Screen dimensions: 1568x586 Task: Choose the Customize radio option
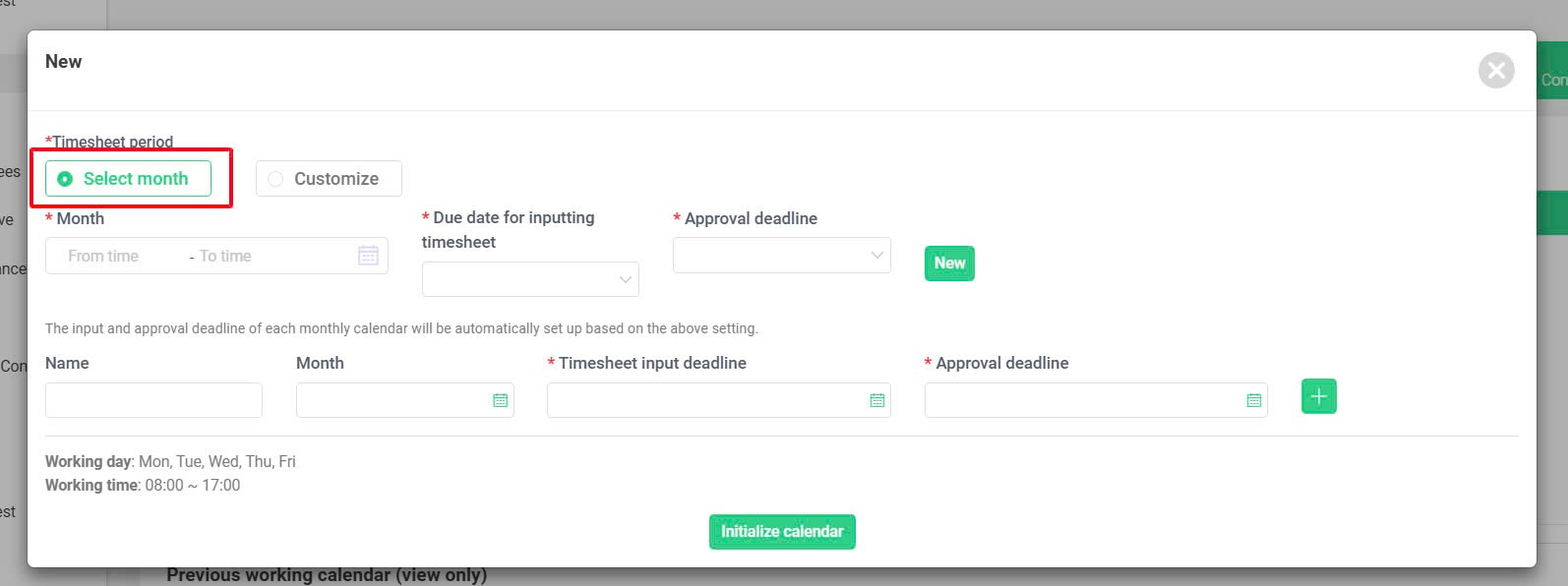click(x=329, y=179)
